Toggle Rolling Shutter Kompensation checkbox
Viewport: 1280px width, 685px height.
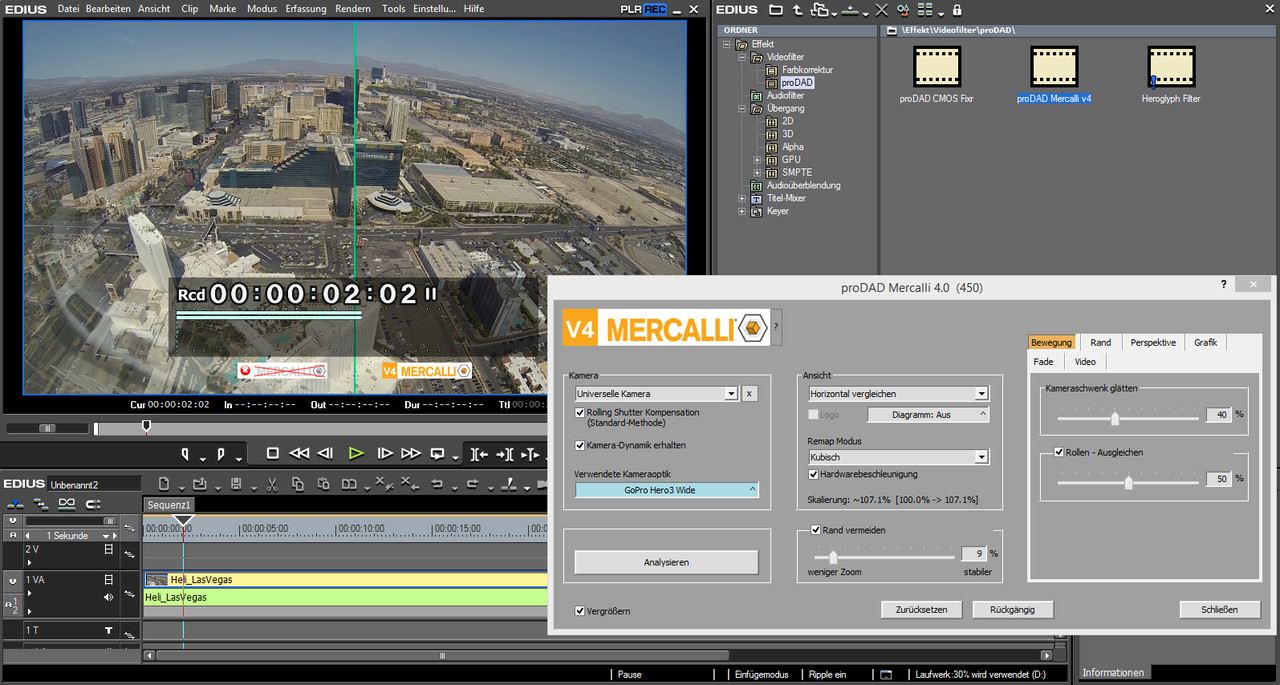click(x=580, y=412)
